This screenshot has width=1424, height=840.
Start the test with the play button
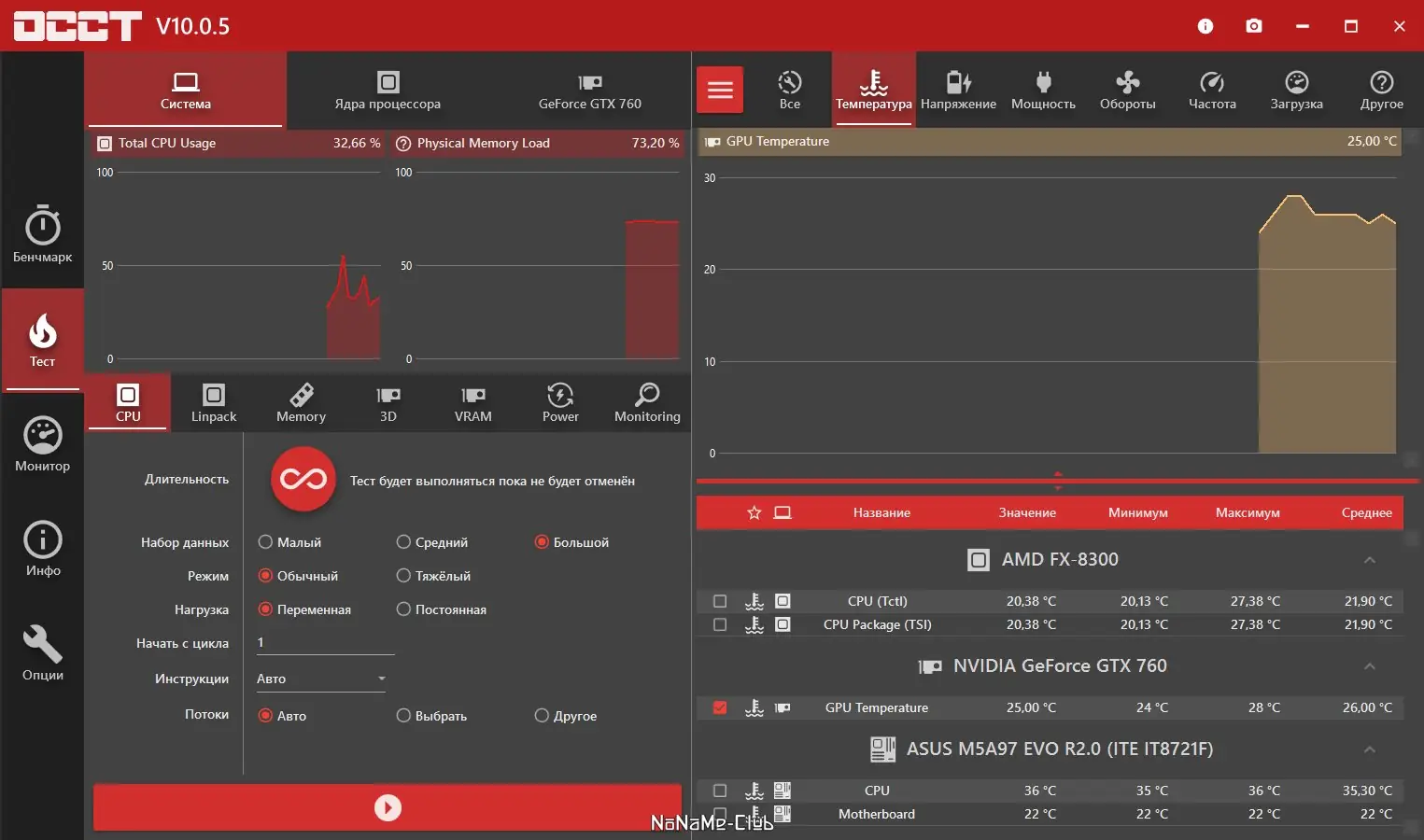click(x=388, y=807)
